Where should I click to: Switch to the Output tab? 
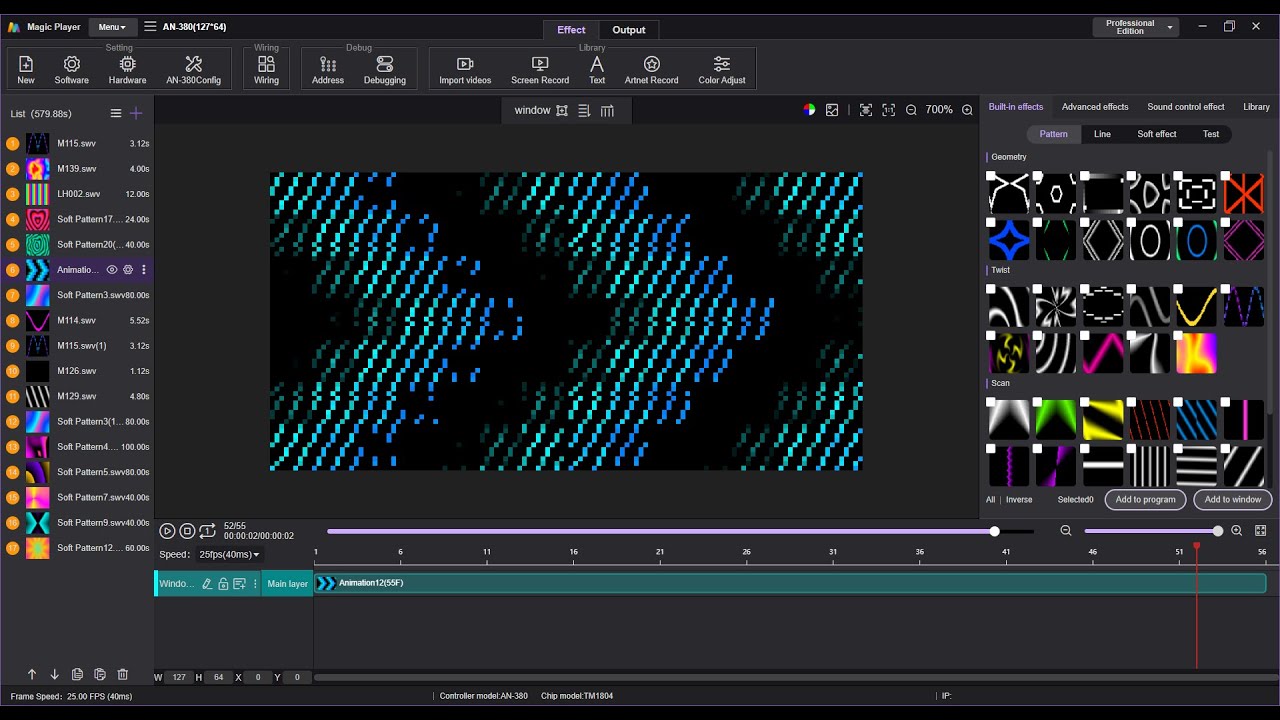click(x=629, y=30)
